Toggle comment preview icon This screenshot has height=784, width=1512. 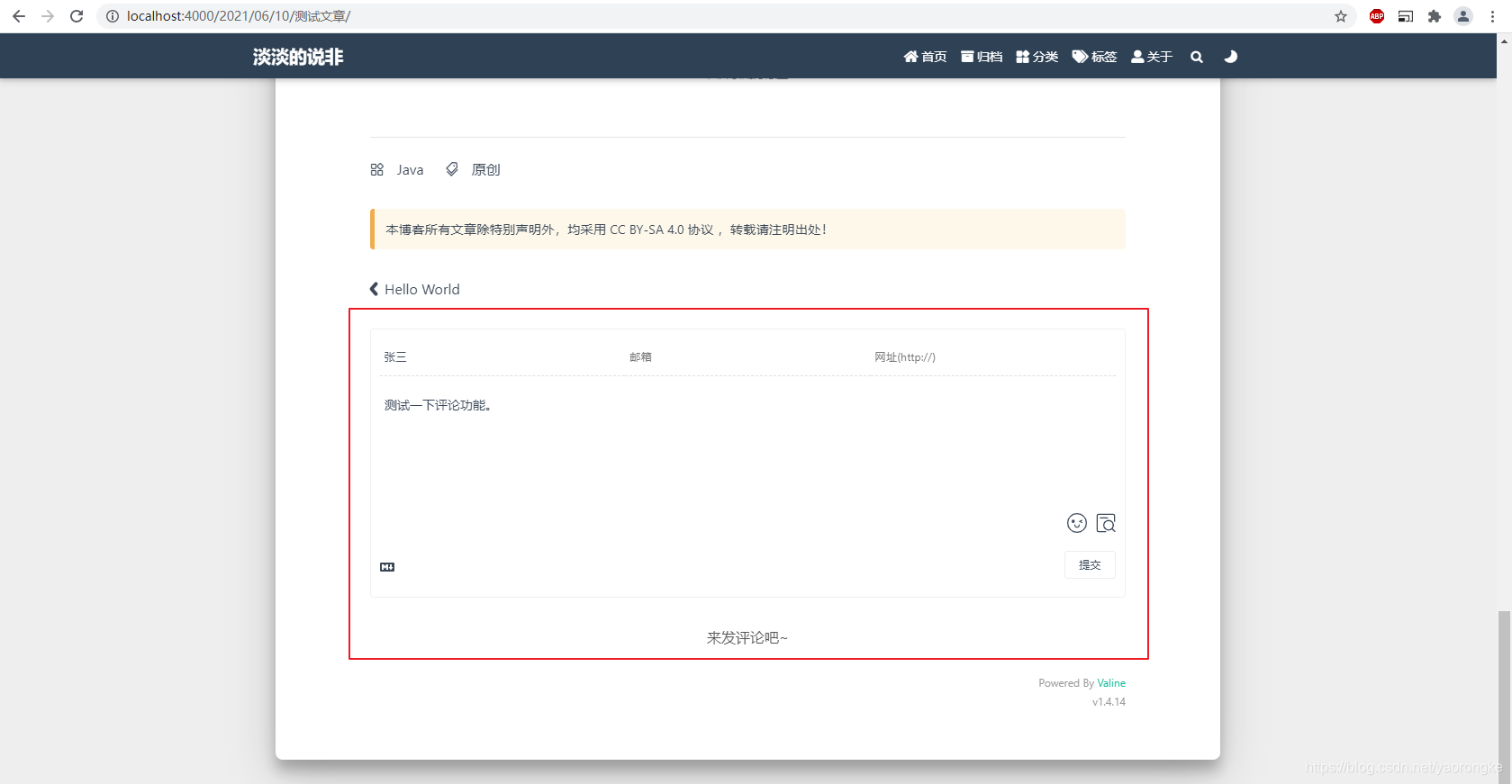pyautogui.click(x=1106, y=523)
